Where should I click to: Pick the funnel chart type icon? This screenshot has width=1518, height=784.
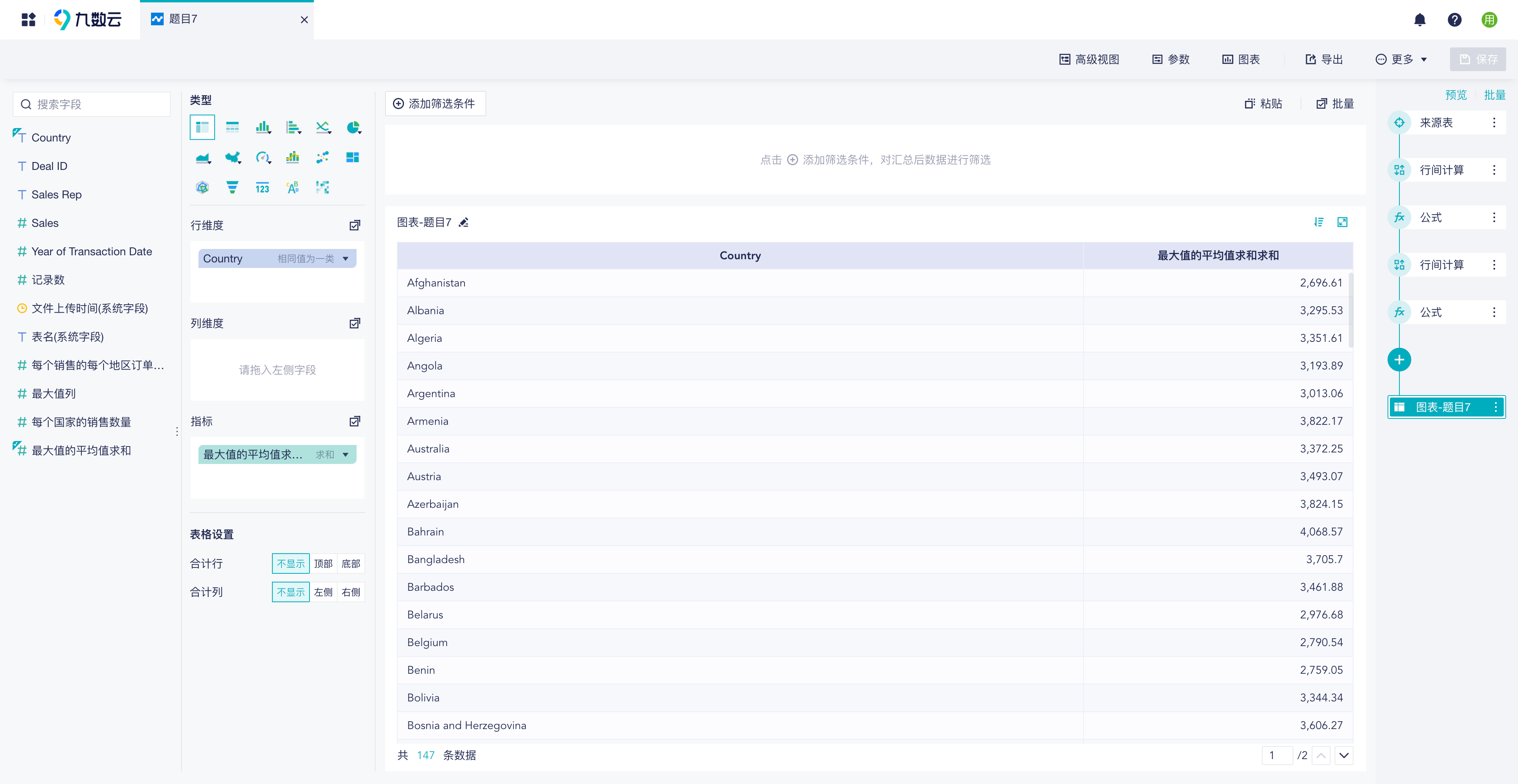[233, 187]
